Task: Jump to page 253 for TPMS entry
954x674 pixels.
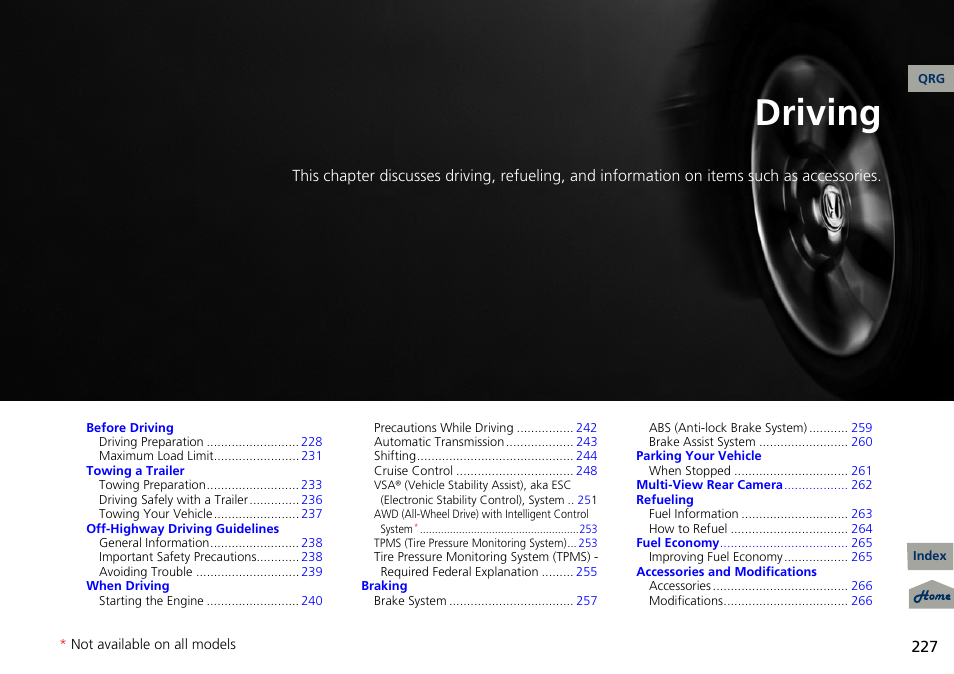Action: (x=588, y=543)
